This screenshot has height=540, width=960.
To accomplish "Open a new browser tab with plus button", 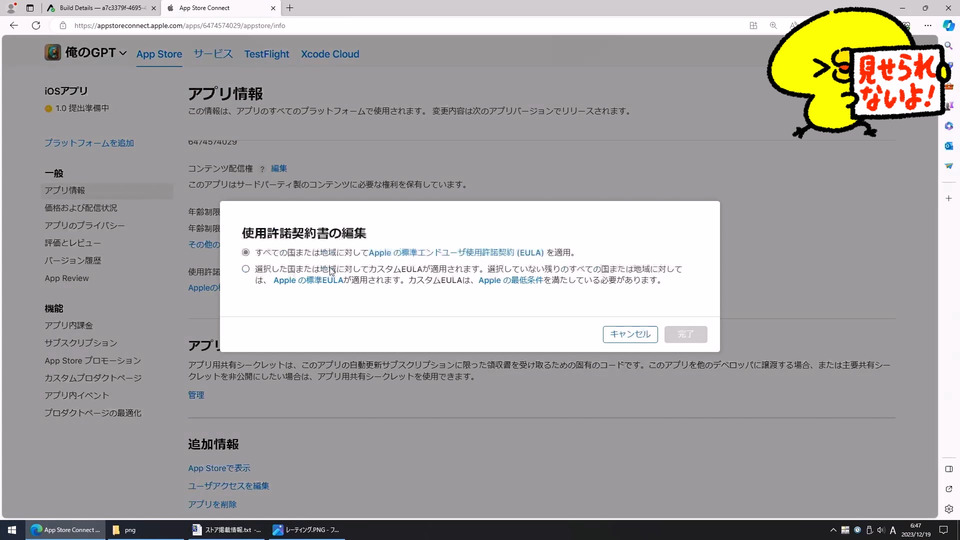I will 290,8.
